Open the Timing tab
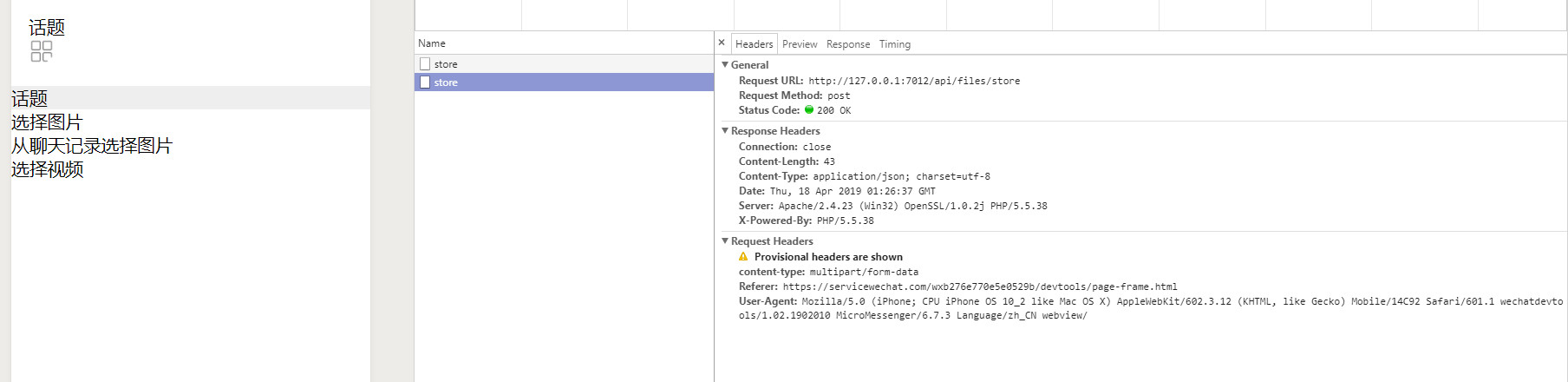This screenshot has width=1568, height=382. coord(895,44)
